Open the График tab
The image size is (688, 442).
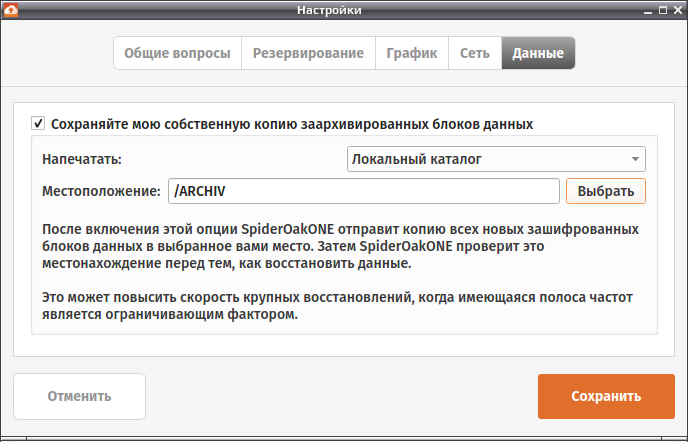pyautogui.click(x=412, y=53)
